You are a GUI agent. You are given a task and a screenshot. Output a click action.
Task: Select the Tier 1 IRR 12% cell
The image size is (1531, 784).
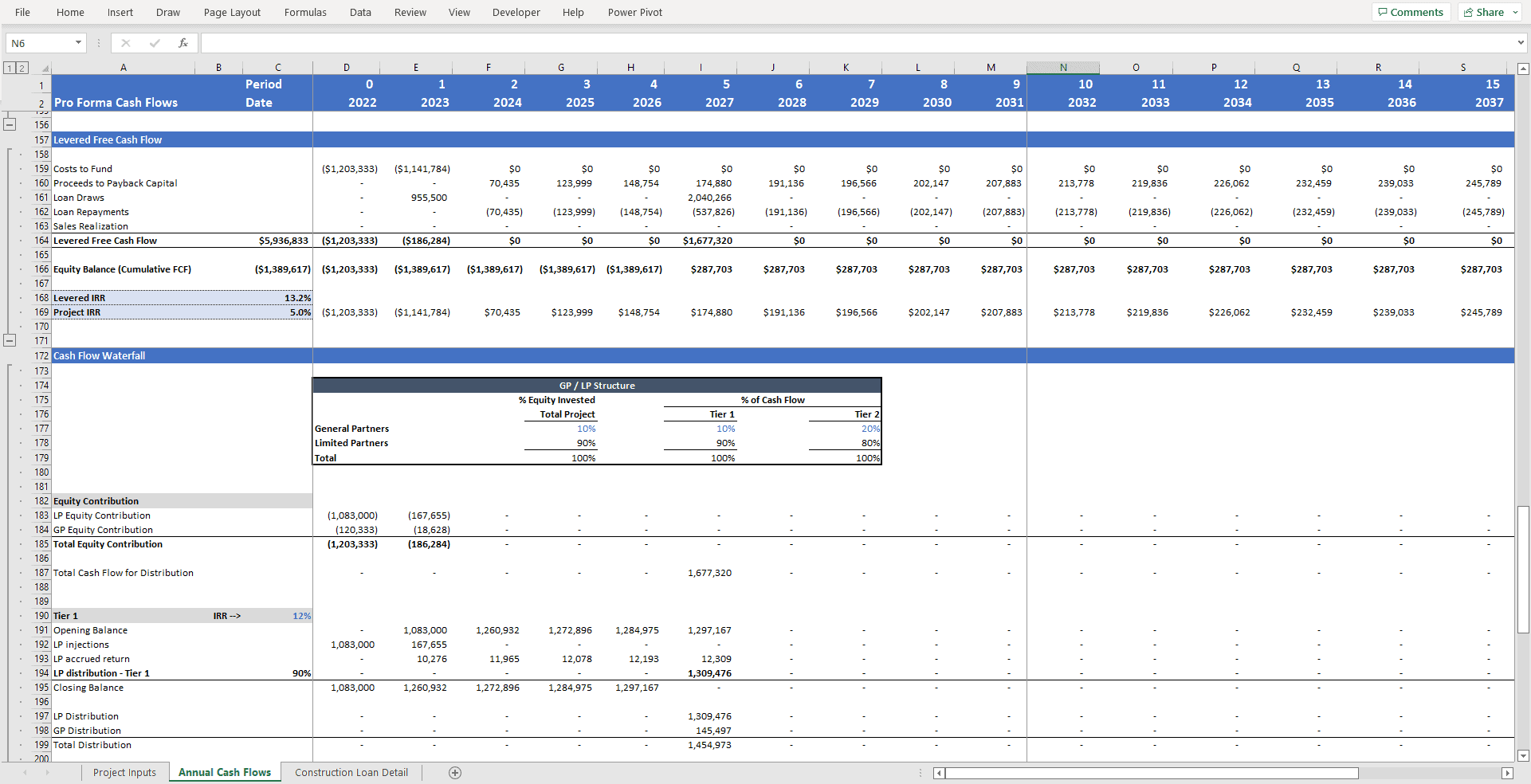click(277, 616)
